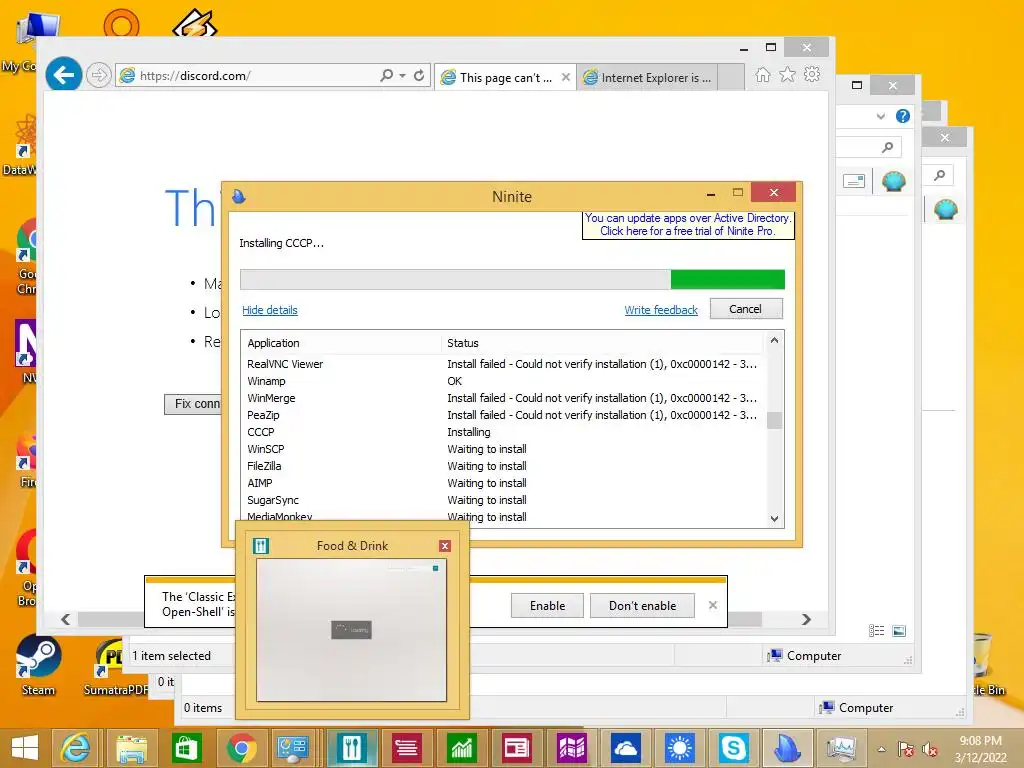The height and width of the screenshot is (768, 1024).
Task: Click the Internet Explorer back arrow button
Action: 63,75
